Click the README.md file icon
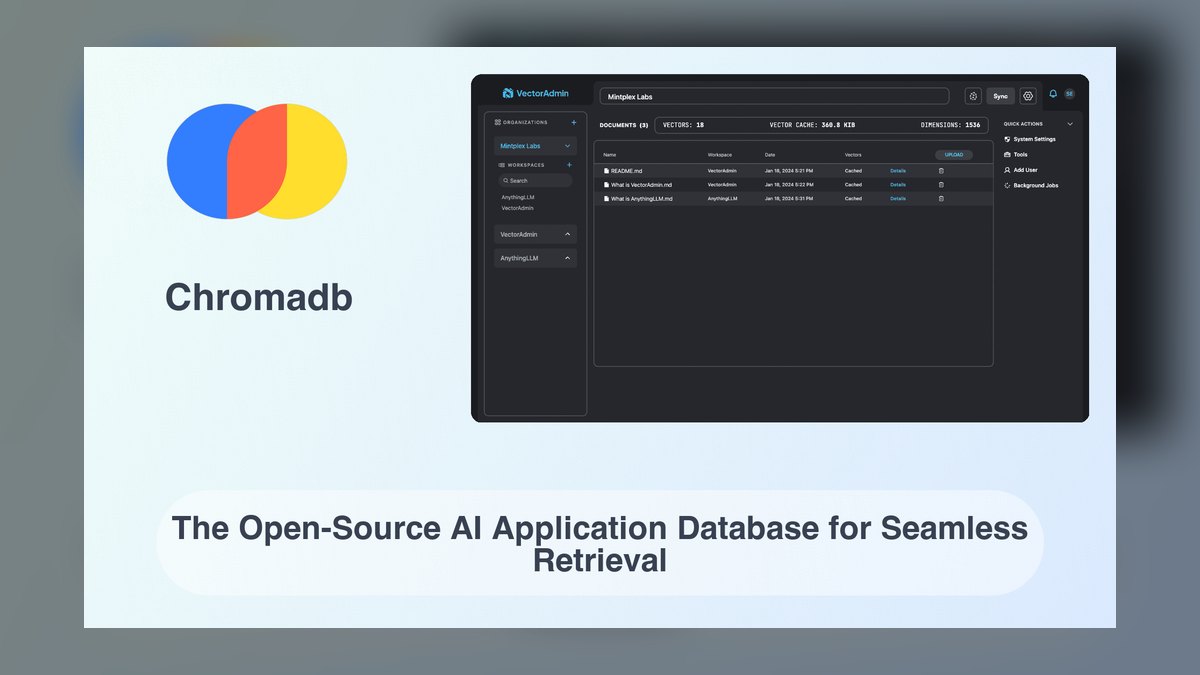This screenshot has height=675, width=1200. 606,171
